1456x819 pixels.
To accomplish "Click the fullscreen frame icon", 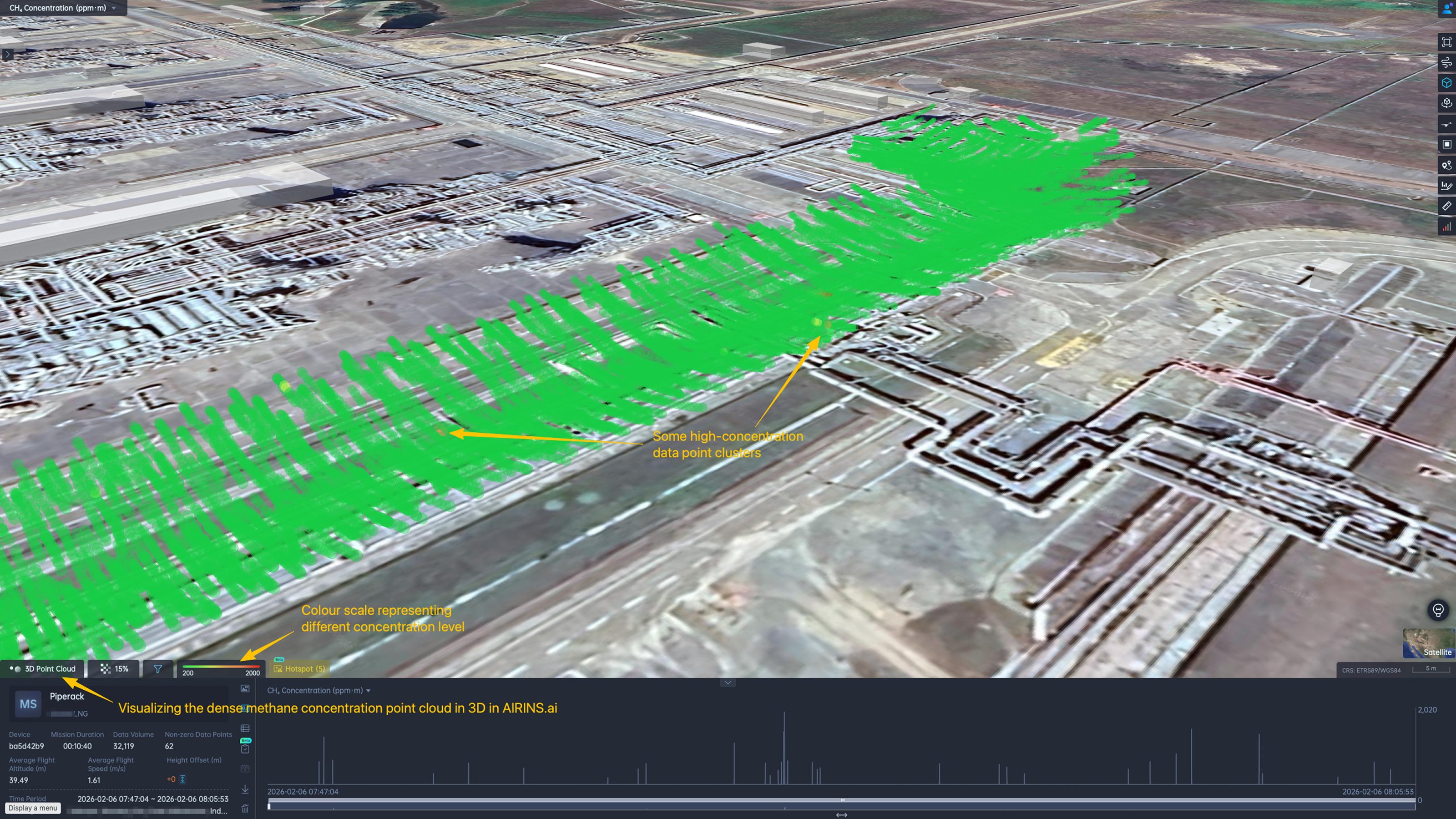I will tap(1446, 42).
